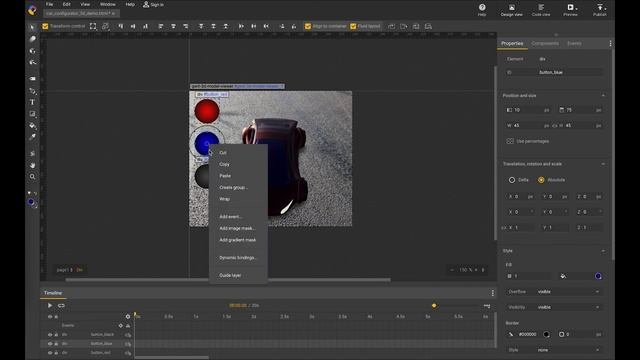The width and height of the screenshot is (640, 360).
Task: Toggle the Transform control checkbox
Action: pos(45,26)
